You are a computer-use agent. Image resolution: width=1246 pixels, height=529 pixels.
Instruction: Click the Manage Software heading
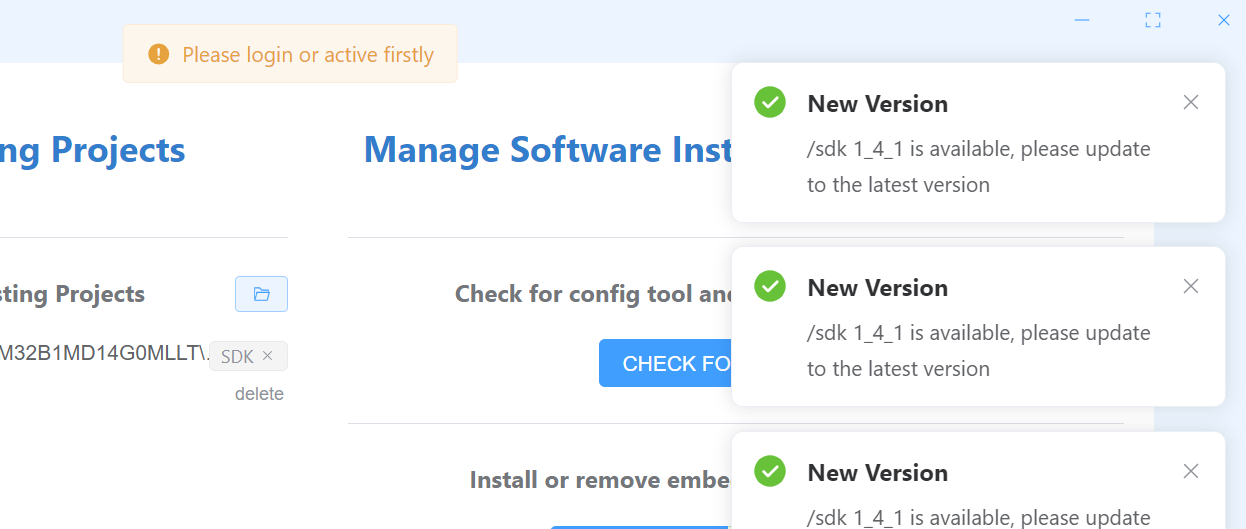[x=548, y=150]
